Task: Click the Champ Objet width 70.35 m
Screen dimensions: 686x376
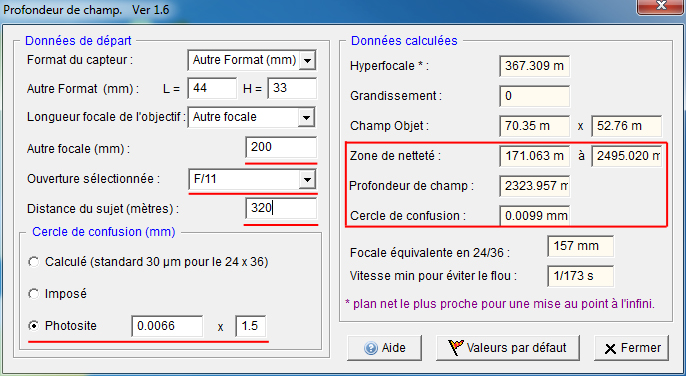Action: coord(535,126)
